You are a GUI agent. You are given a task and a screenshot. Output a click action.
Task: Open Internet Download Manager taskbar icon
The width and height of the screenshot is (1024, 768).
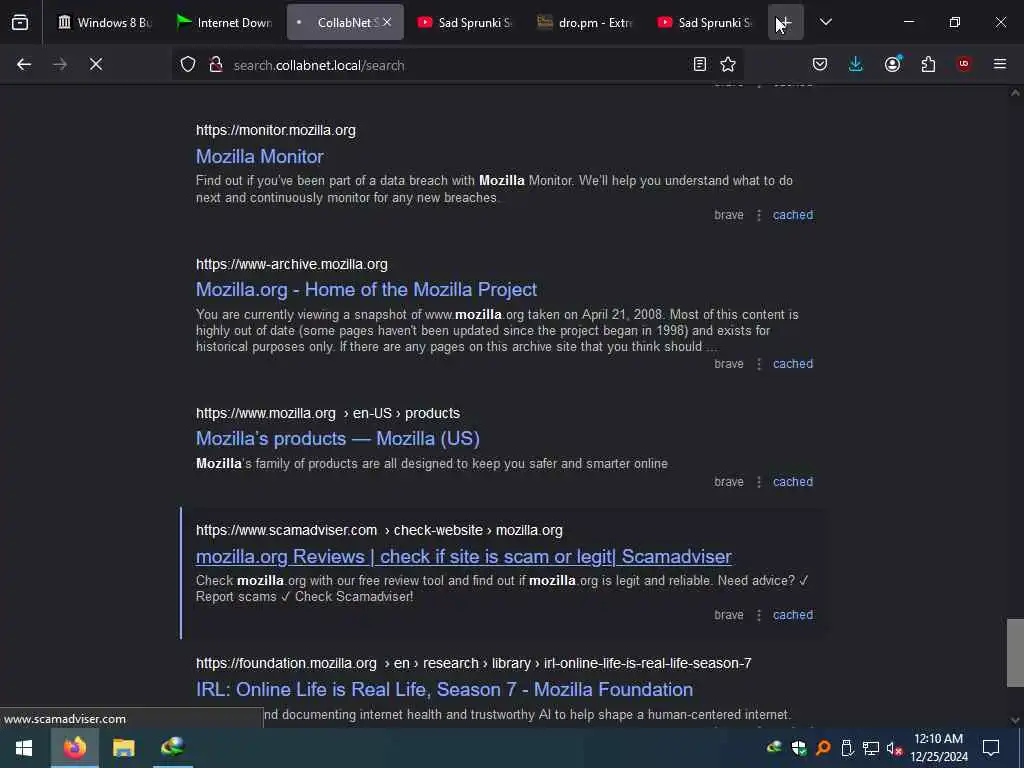pos(172,748)
